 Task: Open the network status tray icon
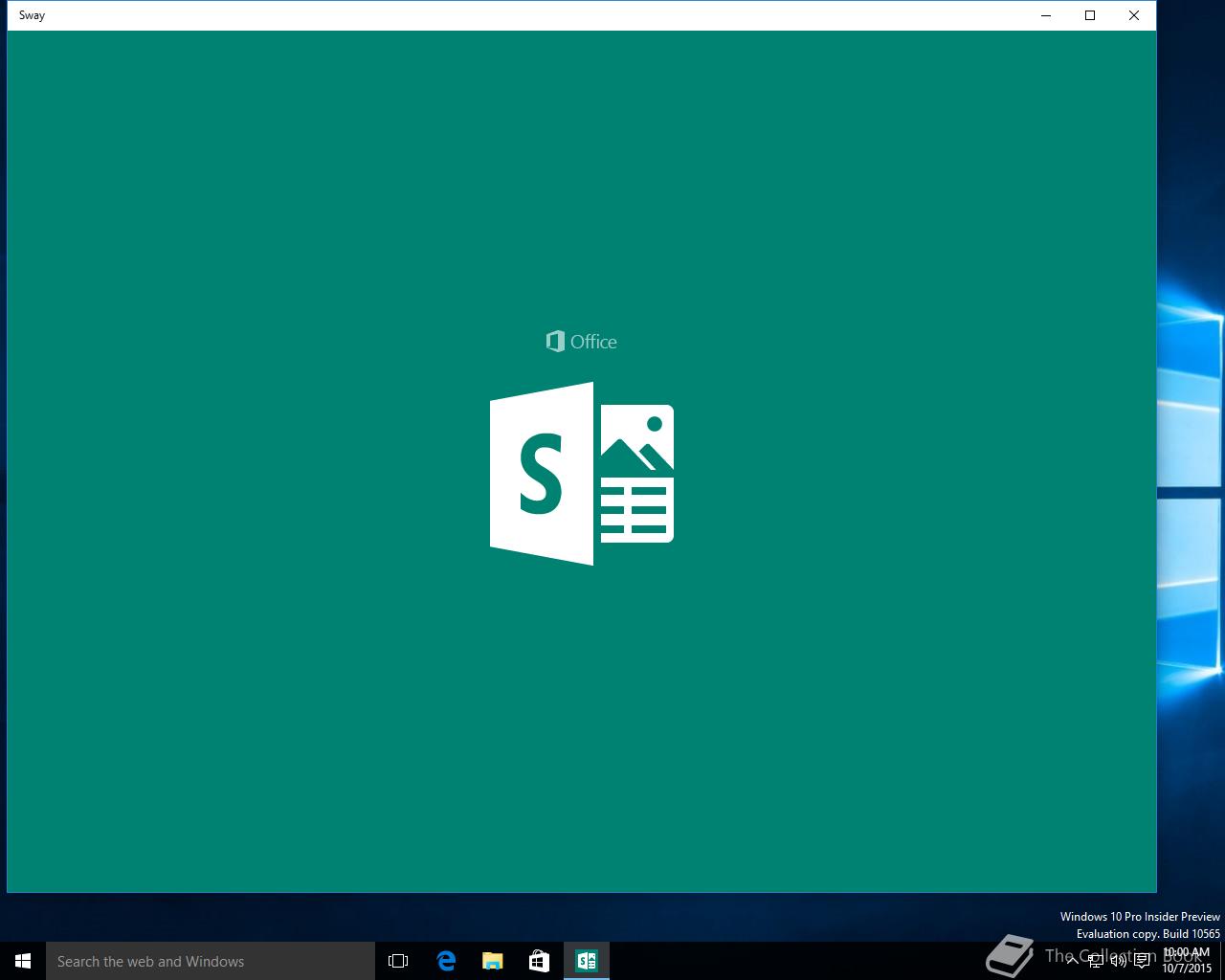1096,961
